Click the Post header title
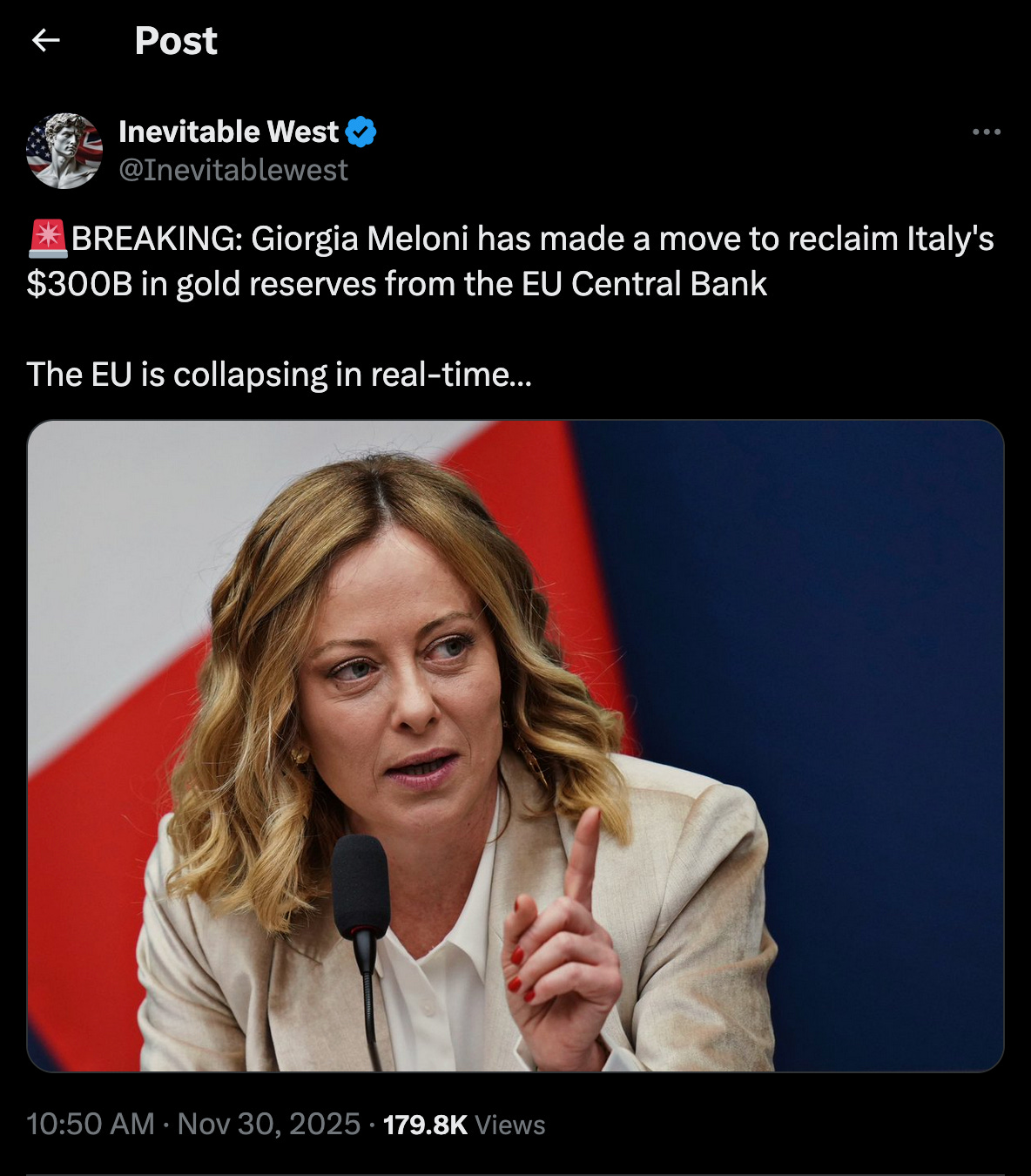This screenshot has height=1176, width=1031. tap(176, 41)
